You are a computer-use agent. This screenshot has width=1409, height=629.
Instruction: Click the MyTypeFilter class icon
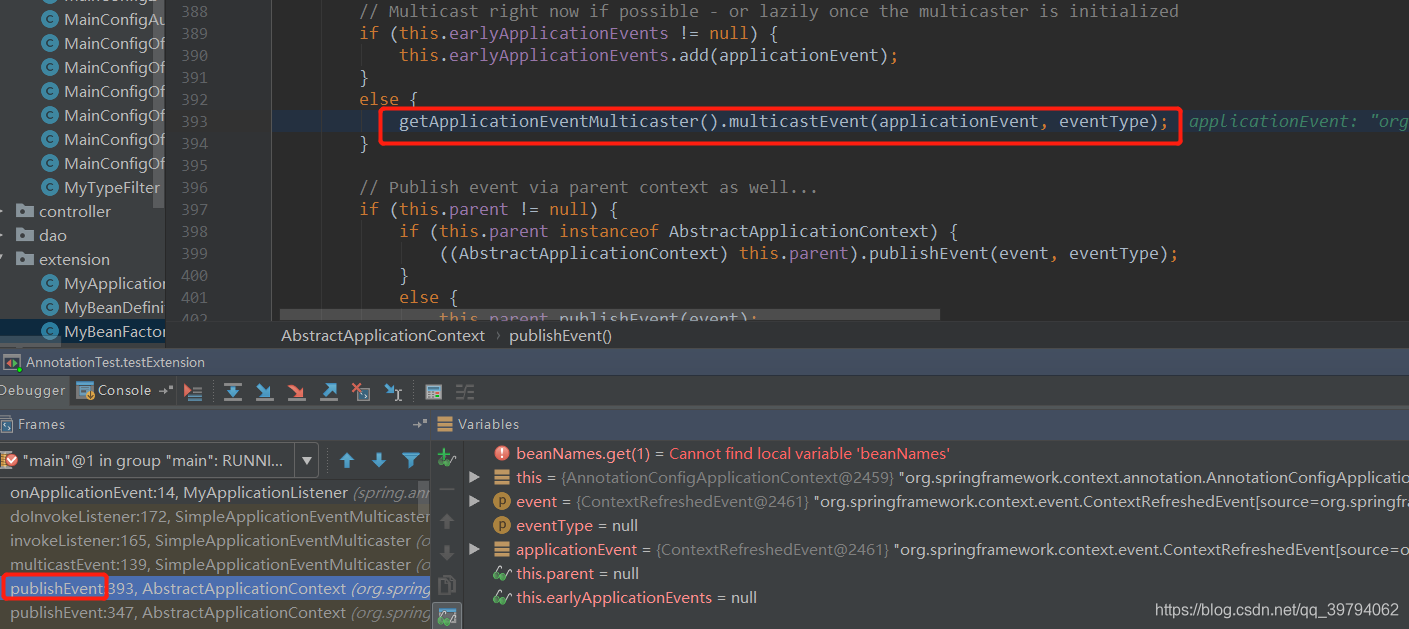pos(49,187)
